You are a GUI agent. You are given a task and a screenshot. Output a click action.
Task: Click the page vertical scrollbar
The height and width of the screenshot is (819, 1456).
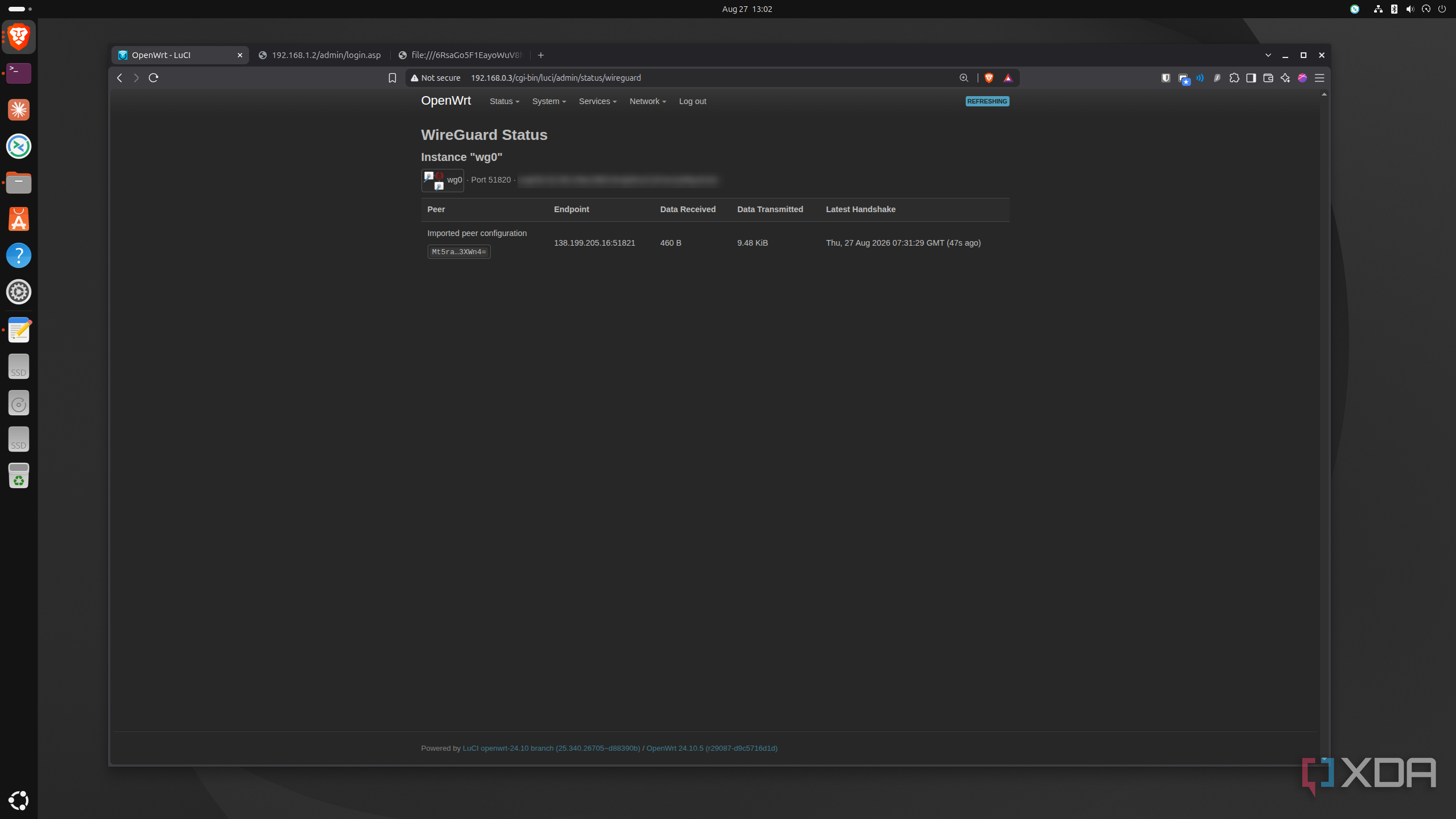pos(1324,427)
